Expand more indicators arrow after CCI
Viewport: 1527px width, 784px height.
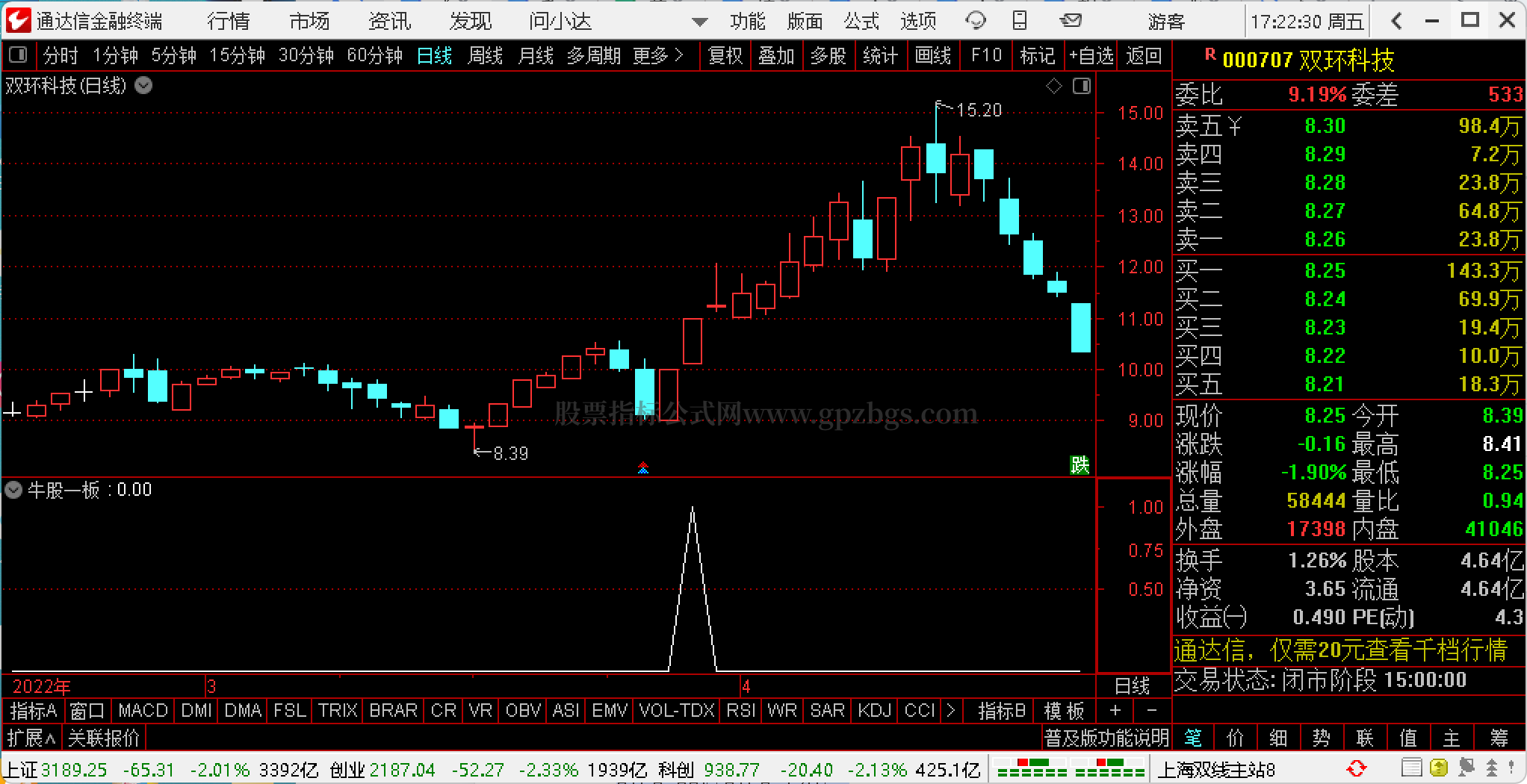click(x=950, y=710)
